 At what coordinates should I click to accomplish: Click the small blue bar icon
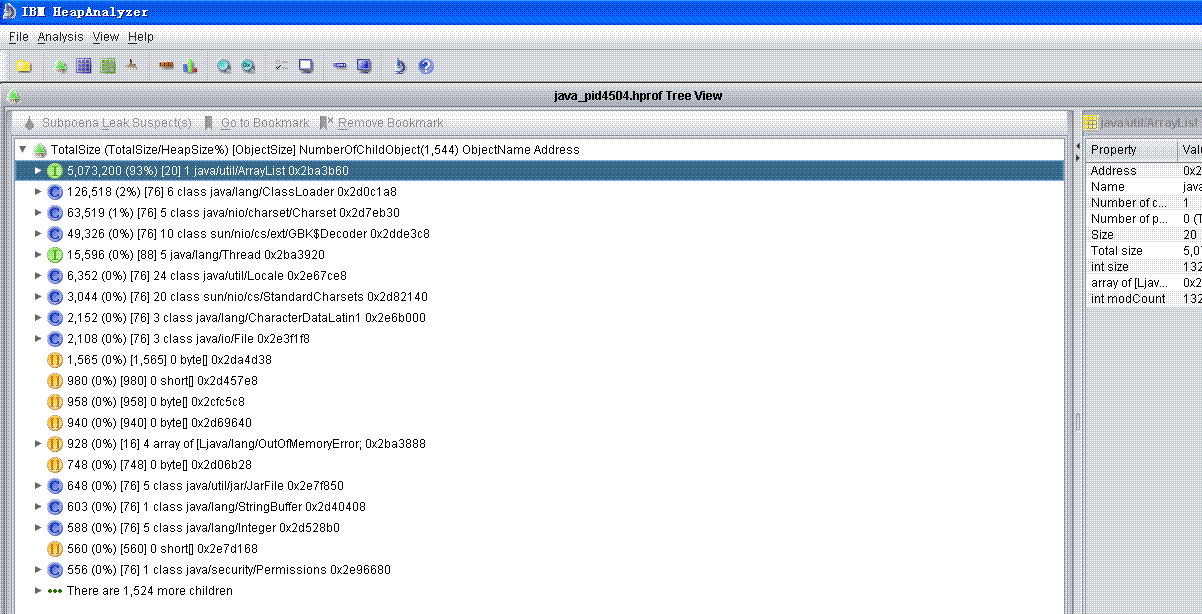[340, 66]
